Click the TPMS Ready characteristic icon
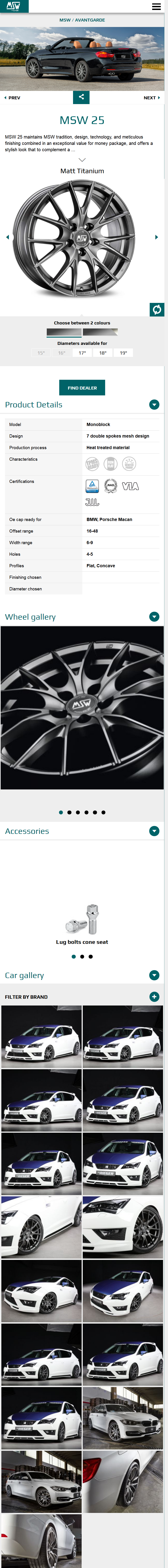This screenshot has height=1568, width=168. pos(92,464)
